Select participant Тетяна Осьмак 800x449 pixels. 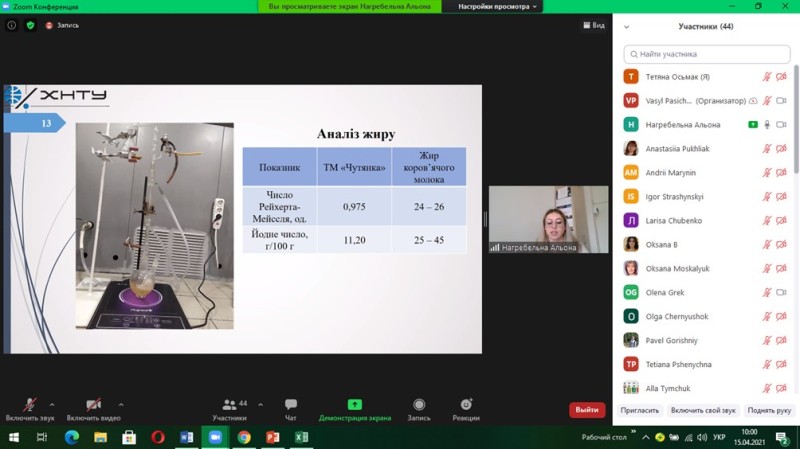coord(704,77)
